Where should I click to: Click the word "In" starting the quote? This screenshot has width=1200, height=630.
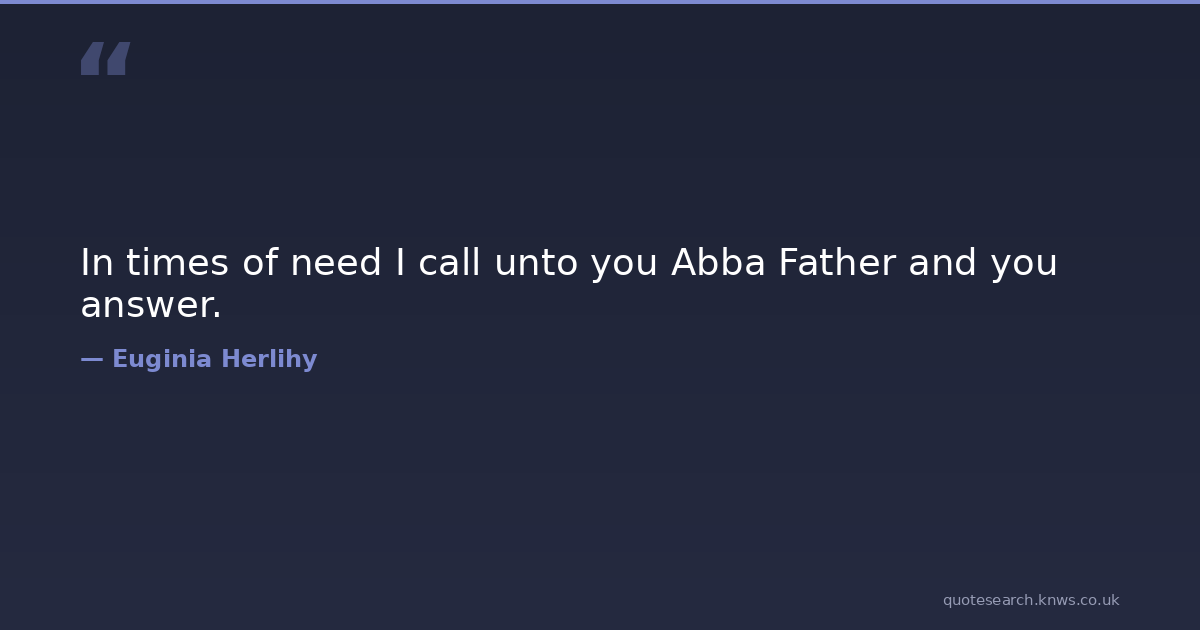96,263
